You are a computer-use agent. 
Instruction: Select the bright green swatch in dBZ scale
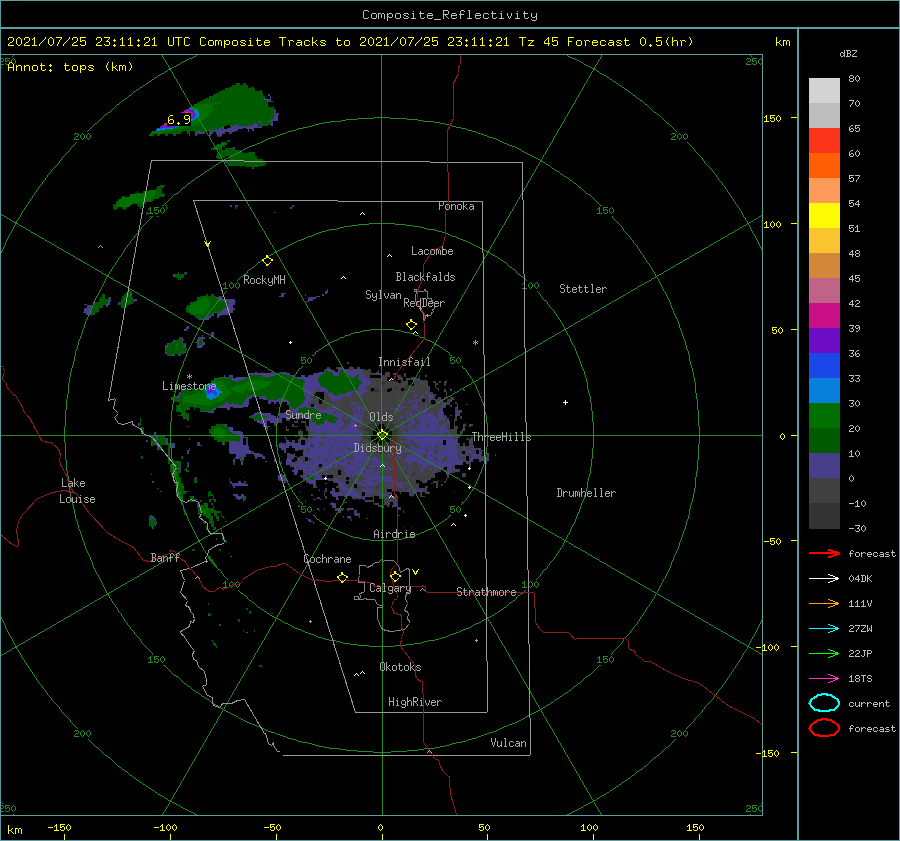[824, 415]
